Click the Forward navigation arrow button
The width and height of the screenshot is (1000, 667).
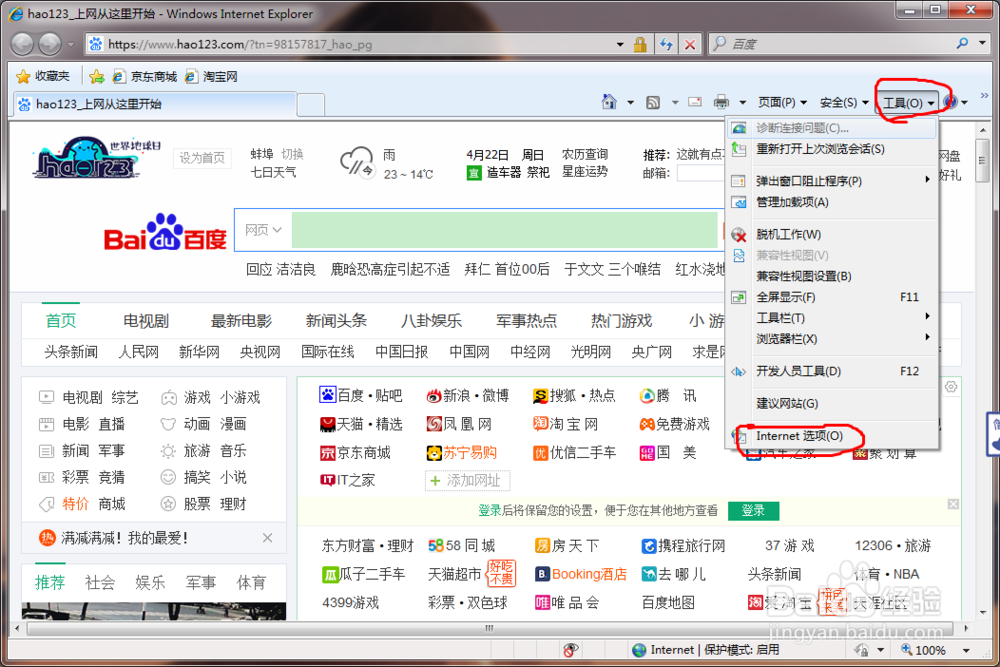point(49,44)
